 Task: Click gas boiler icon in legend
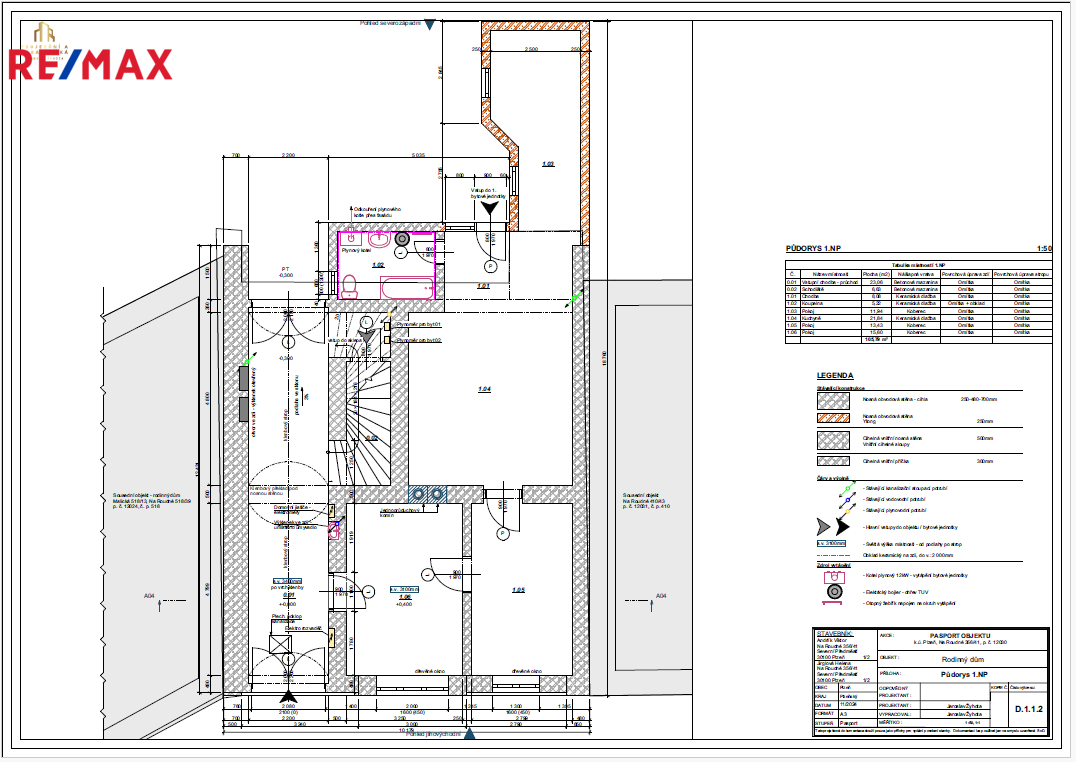coord(834,577)
